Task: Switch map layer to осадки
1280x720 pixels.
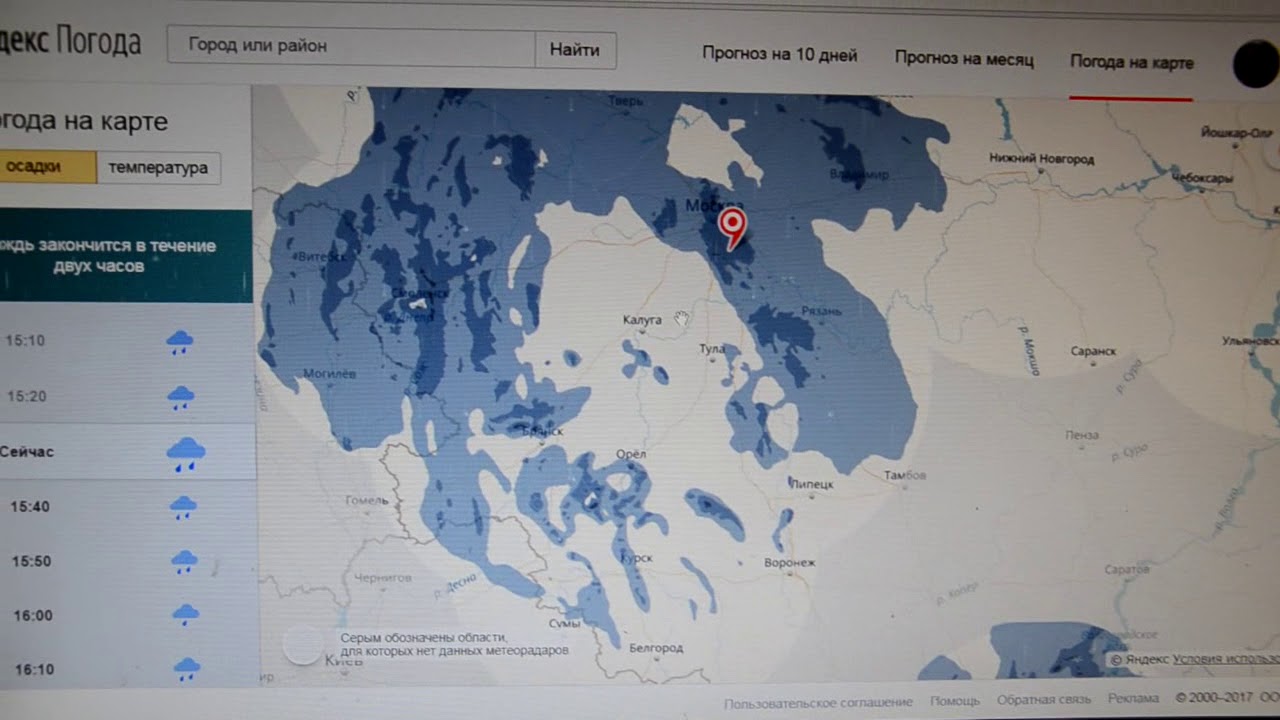Action: tap(48, 167)
